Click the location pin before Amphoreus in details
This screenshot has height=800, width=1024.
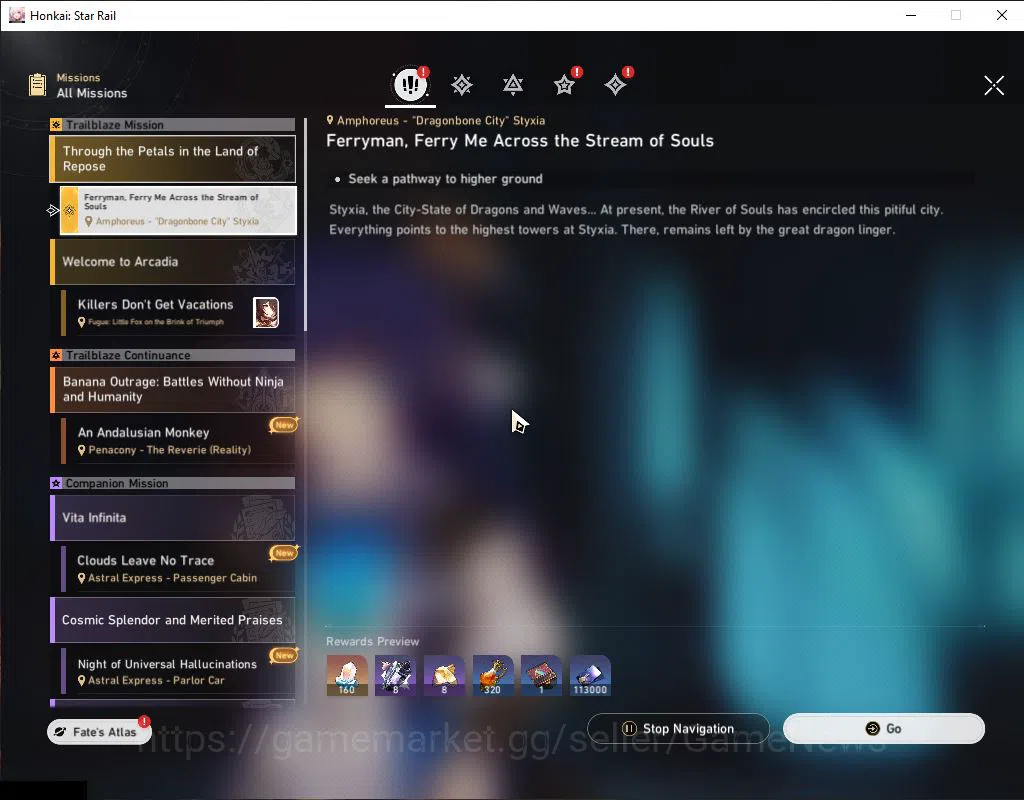click(330, 120)
